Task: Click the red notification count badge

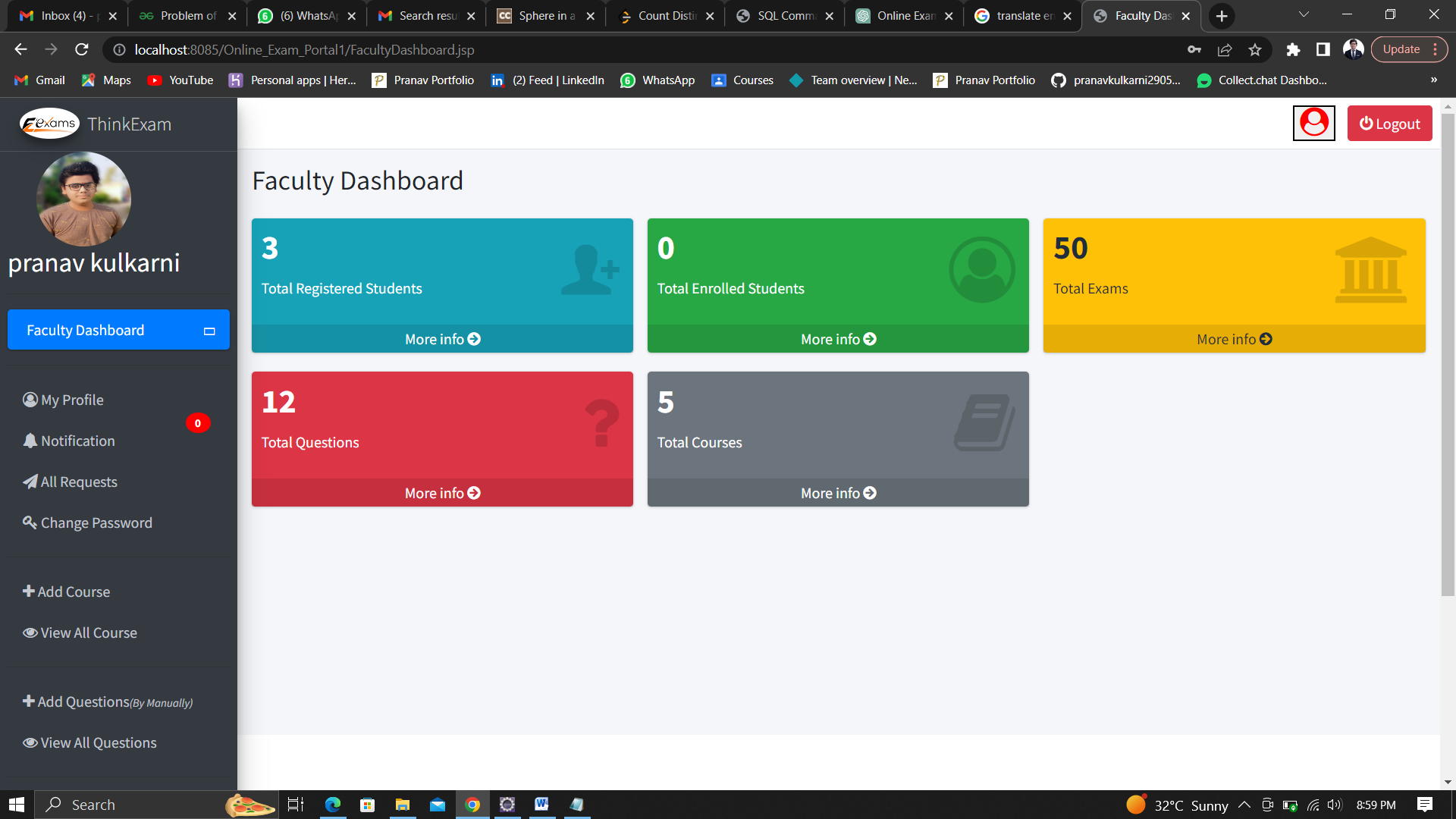Action: click(x=198, y=423)
